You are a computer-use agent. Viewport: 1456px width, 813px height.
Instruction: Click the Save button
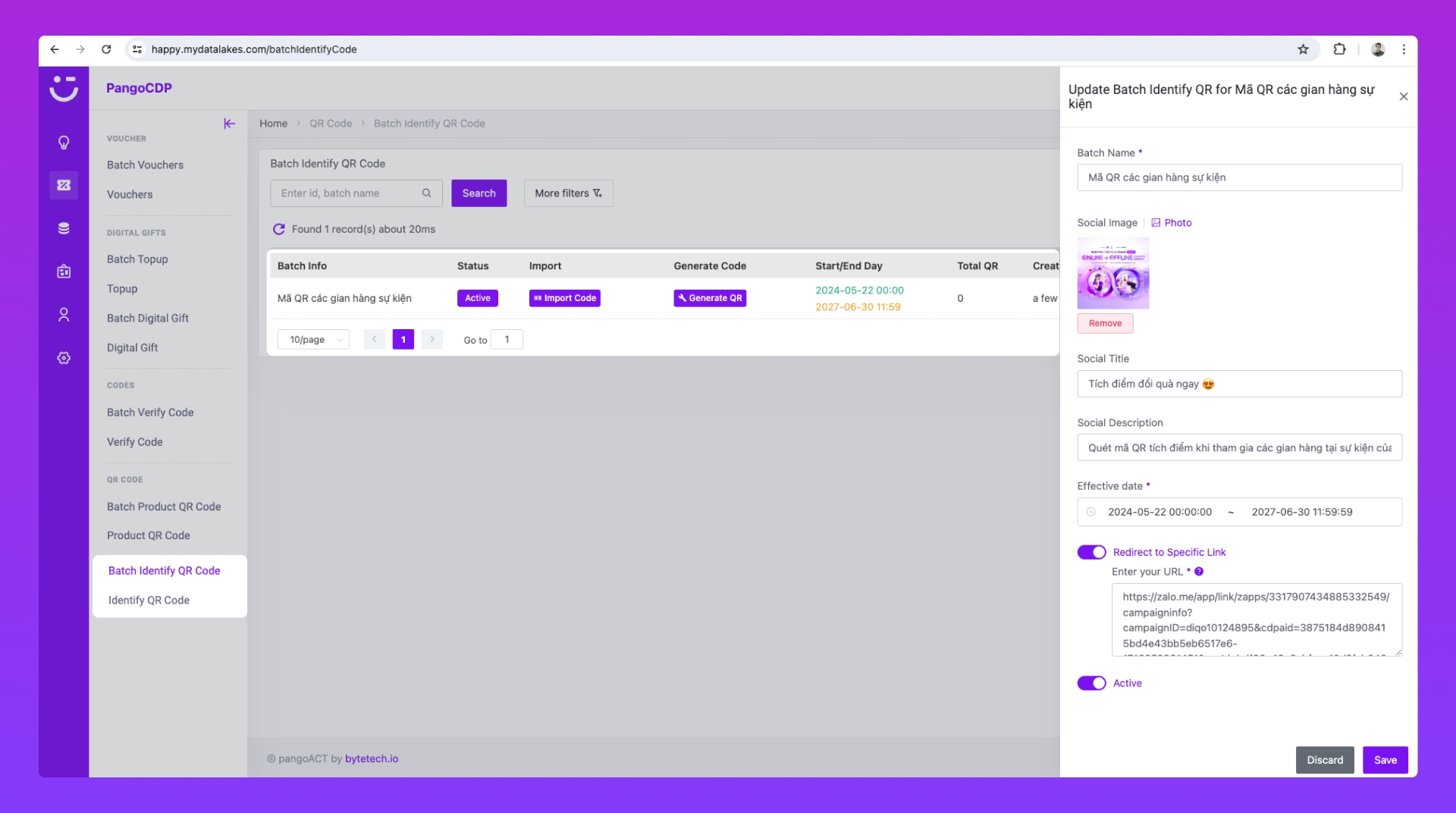[1385, 760]
